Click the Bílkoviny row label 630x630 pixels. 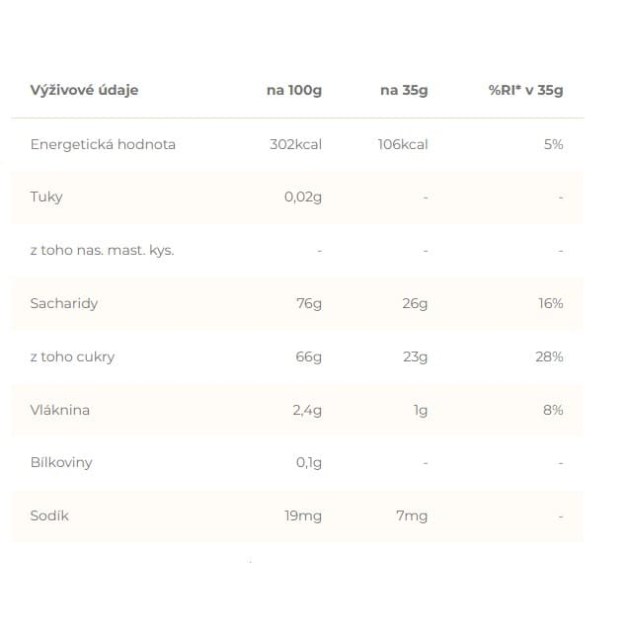pos(61,463)
